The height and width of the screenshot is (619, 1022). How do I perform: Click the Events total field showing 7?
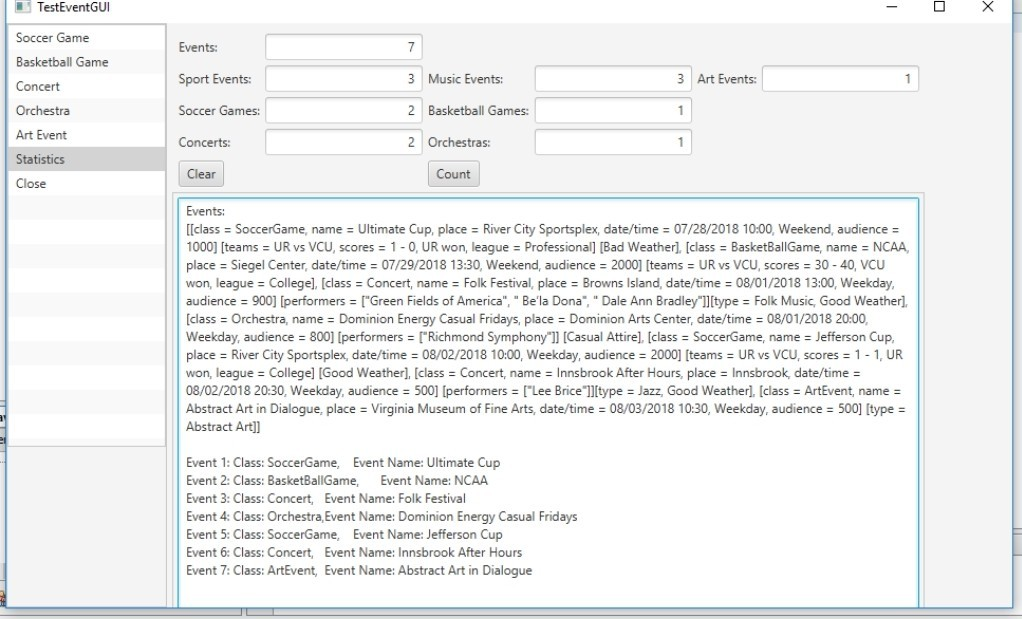[x=341, y=46]
